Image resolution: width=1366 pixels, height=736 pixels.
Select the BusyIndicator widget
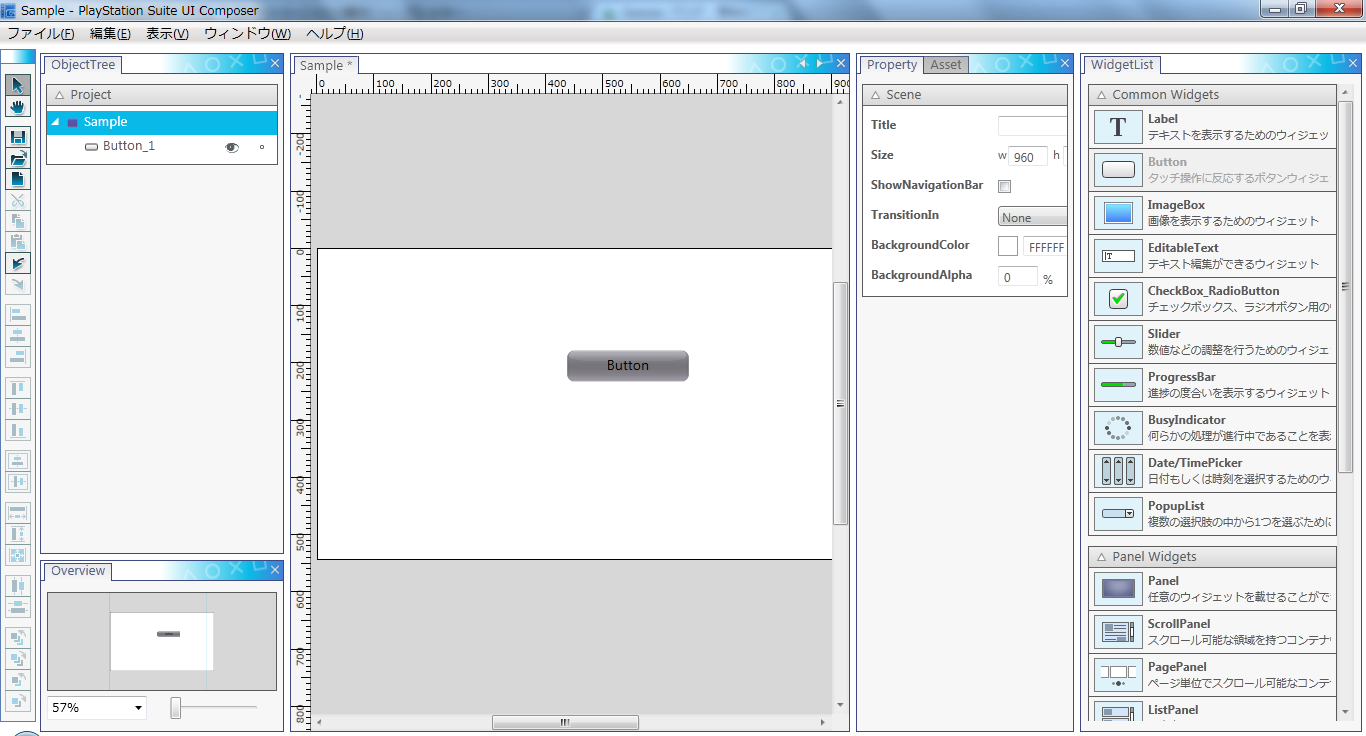point(1213,428)
